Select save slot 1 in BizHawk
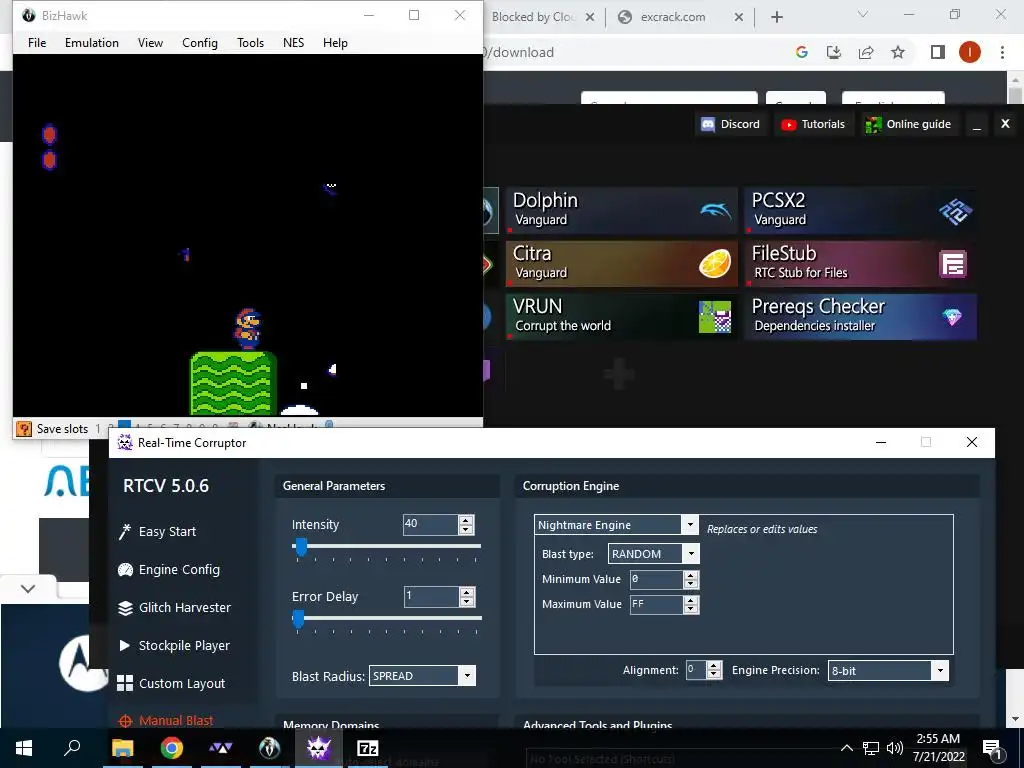 tap(98, 429)
